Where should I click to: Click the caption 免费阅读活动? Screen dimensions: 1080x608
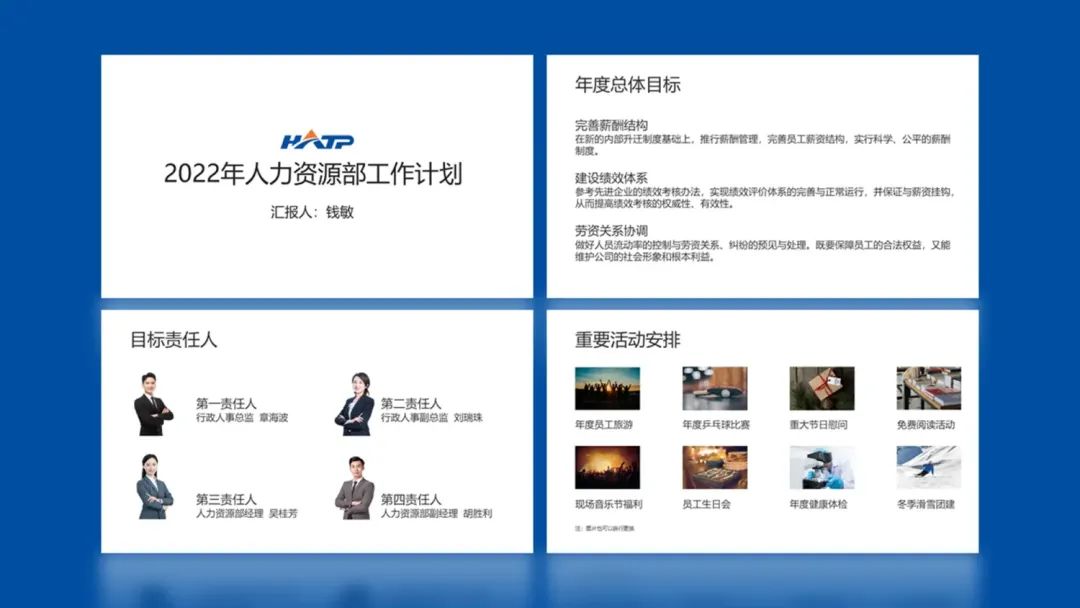(x=926, y=425)
